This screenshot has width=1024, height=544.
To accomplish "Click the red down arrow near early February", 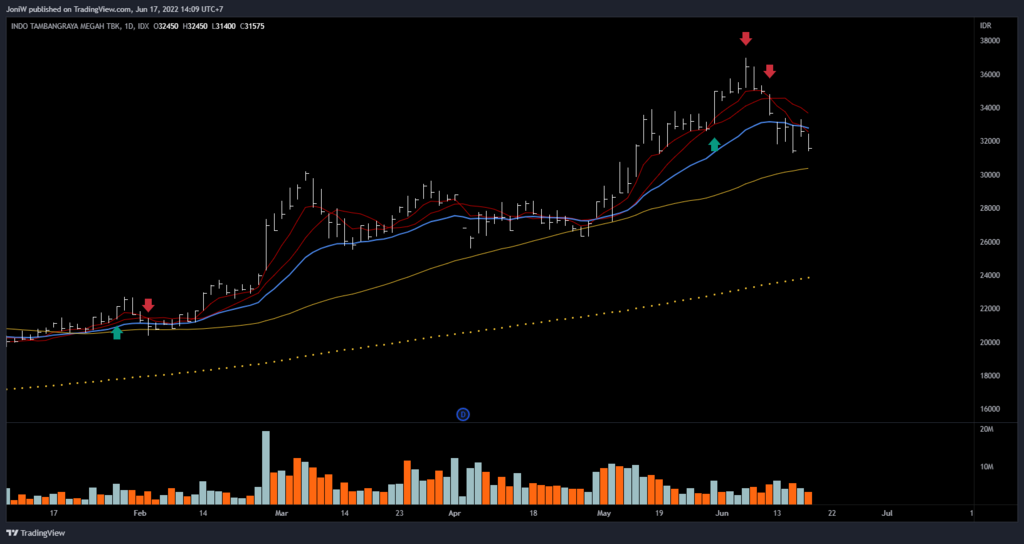I will [x=148, y=305].
